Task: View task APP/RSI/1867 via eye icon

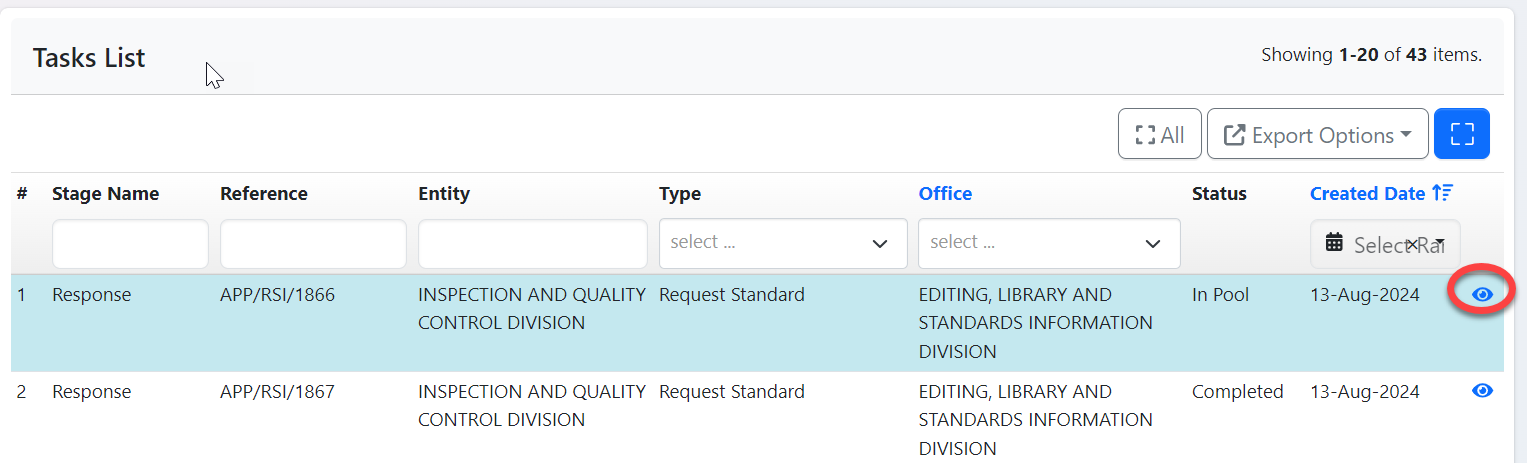Action: click(x=1482, y=391)
